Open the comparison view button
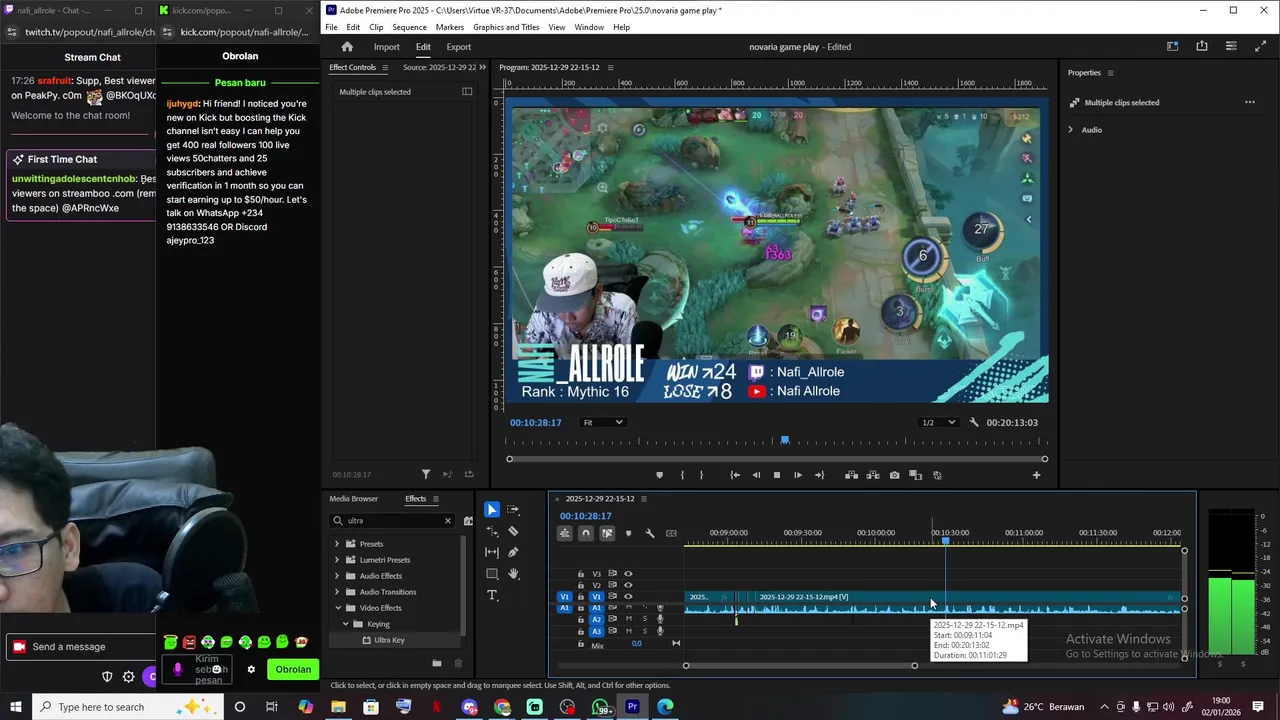Screen dimensions: 1280x720 tap(915, 475)
